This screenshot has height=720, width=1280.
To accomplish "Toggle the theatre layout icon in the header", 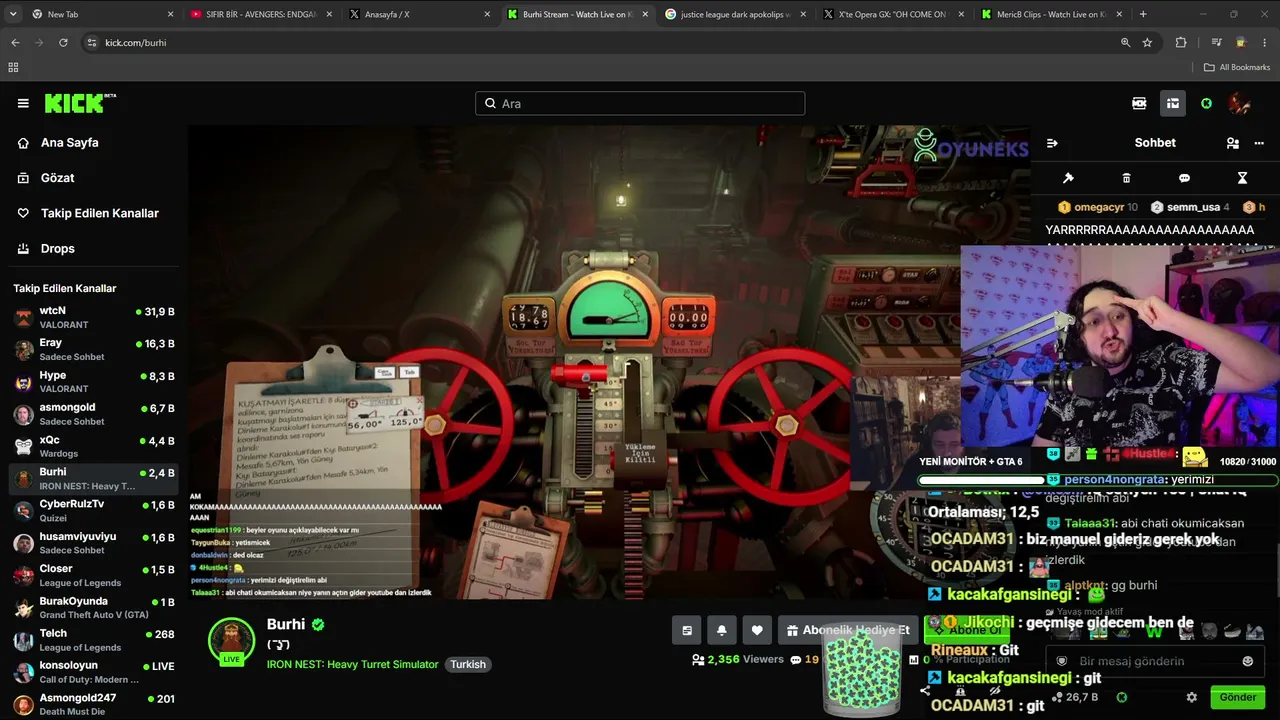I will point(1173,103).
